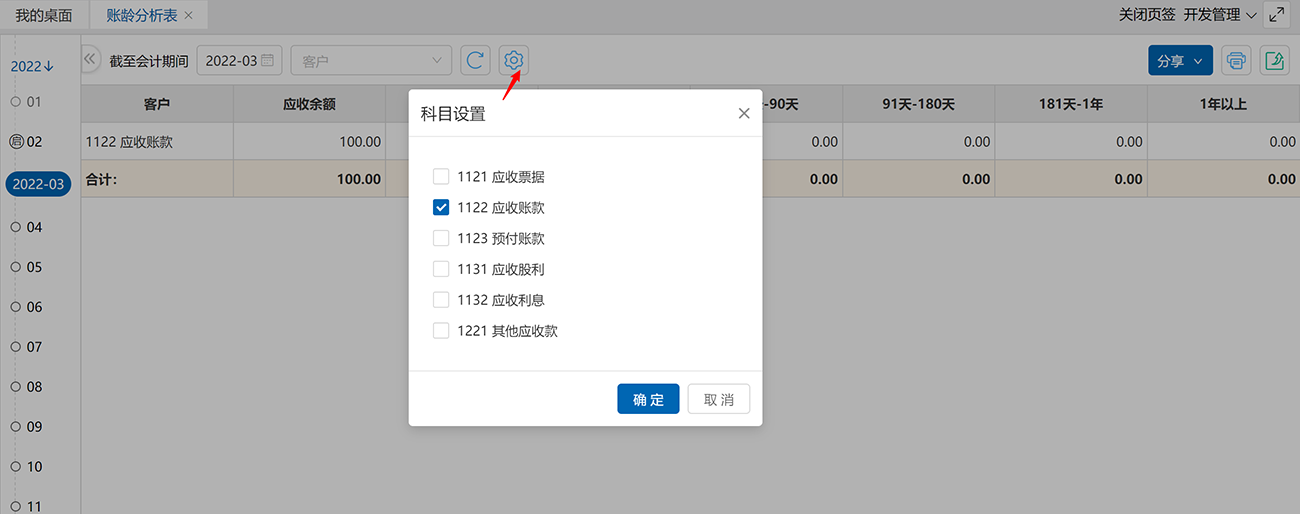Open the 客户 dropdown
The image size is (1300, 514).
[371, 61]
